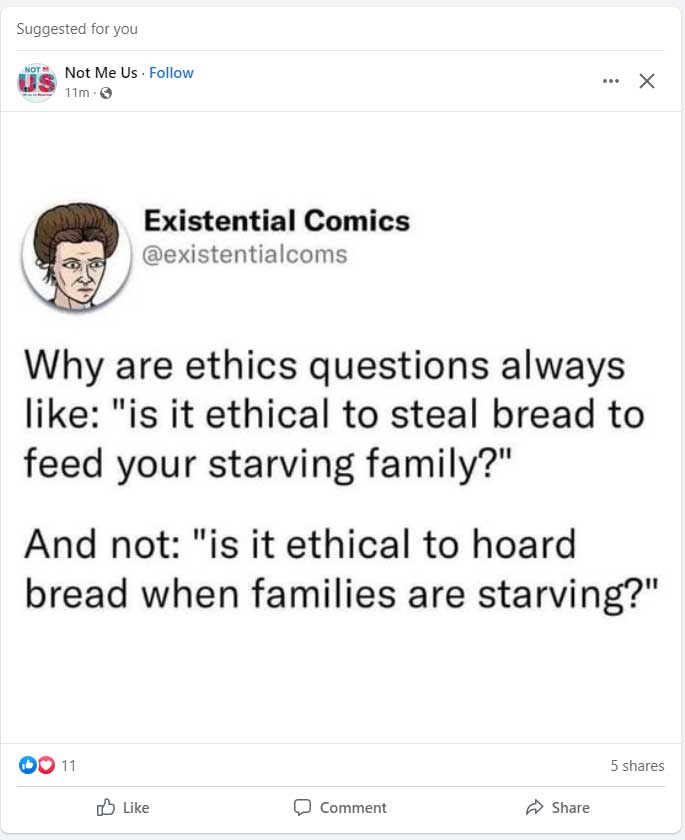
Task: View who reacted via the 11 count
Action: [68, 766]
